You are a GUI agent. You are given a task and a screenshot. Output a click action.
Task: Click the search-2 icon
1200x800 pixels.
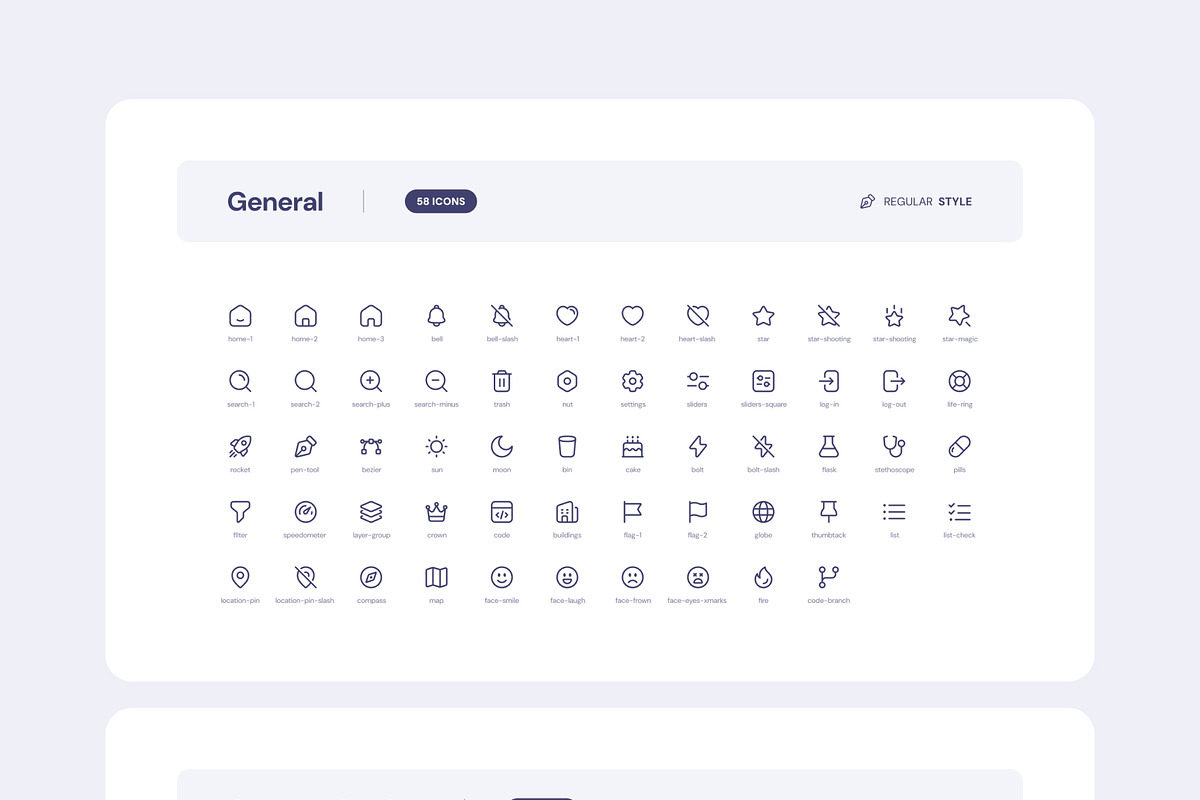tap(305, 381)
